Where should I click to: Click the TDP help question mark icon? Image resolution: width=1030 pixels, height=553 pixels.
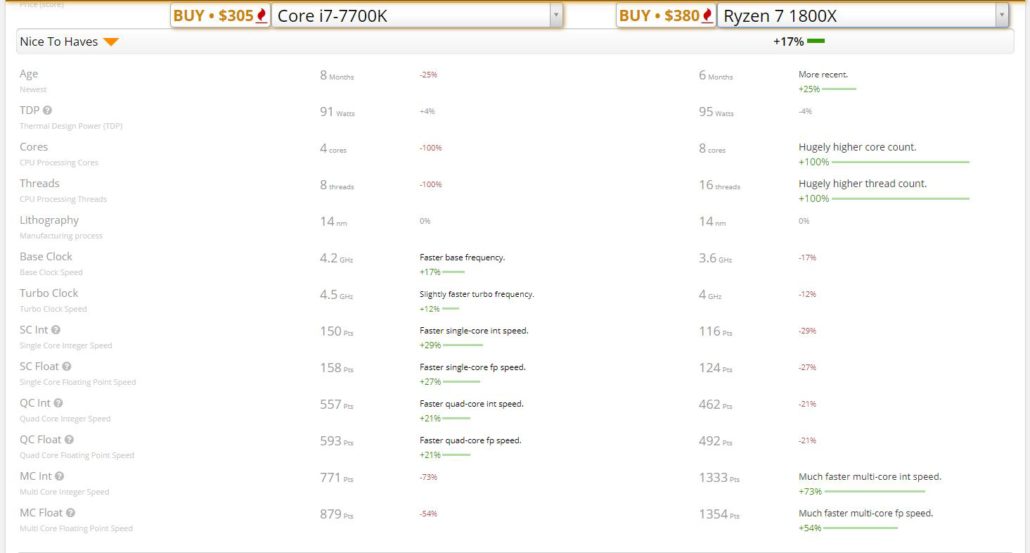47,110
